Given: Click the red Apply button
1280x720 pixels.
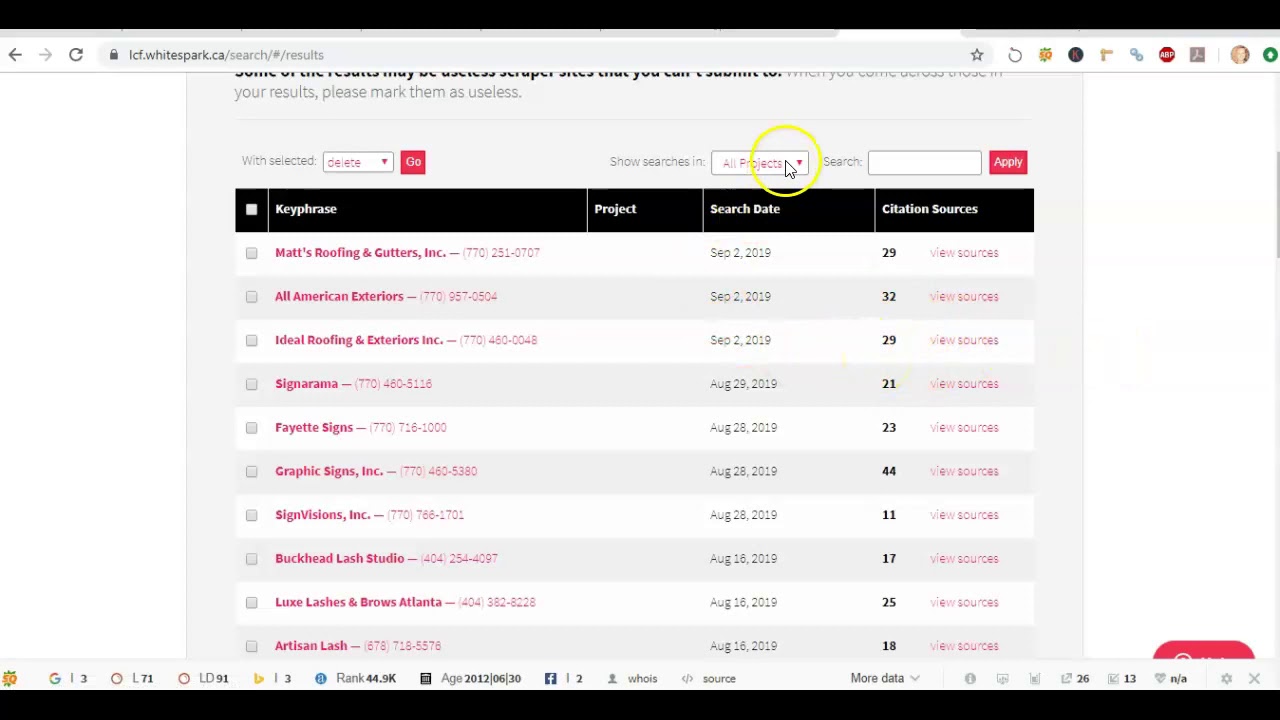Looking at the screenshot, I should (x=1008, y=162).
